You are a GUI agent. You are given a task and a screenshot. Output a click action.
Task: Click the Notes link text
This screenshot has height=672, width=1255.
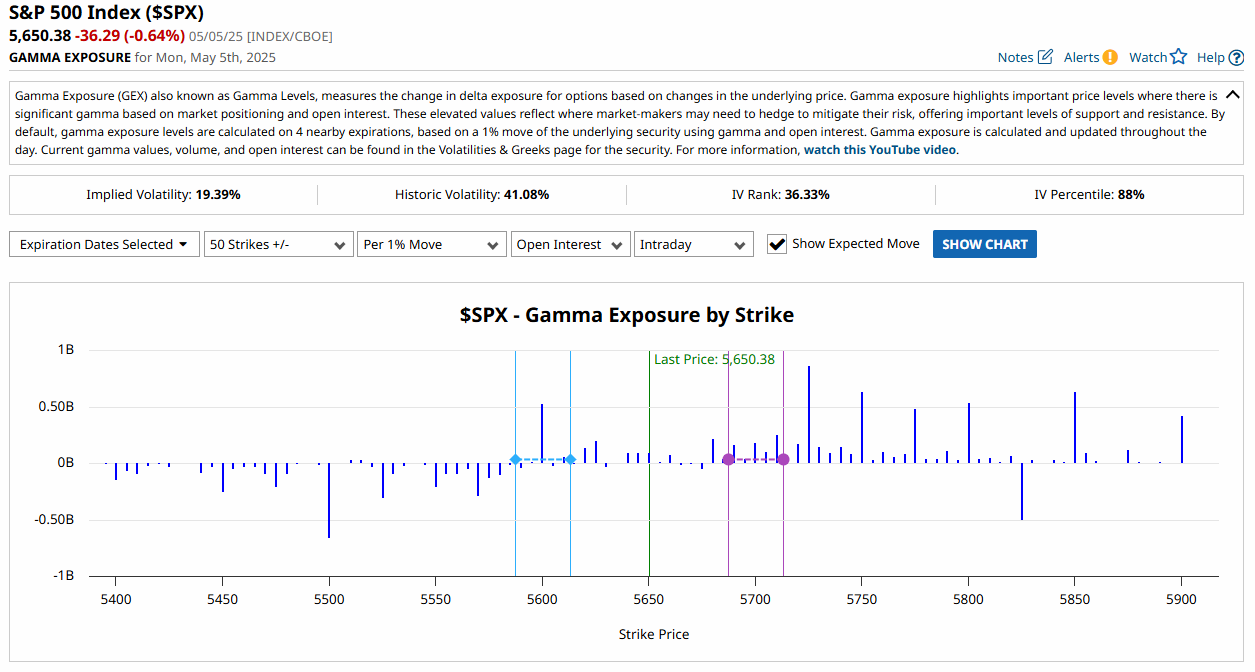point(1015,57)
